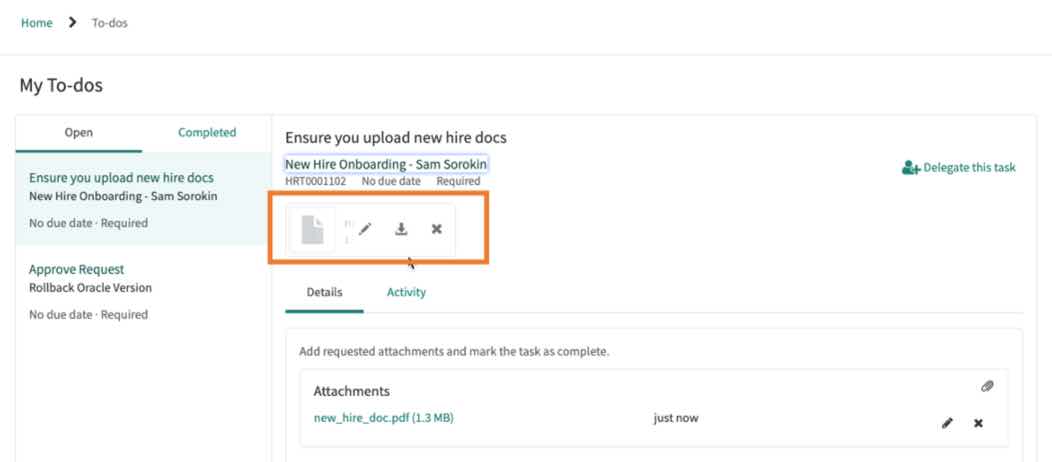Go to Home breadcrumb
This screenshot has width=1052, height=462.
36,23
